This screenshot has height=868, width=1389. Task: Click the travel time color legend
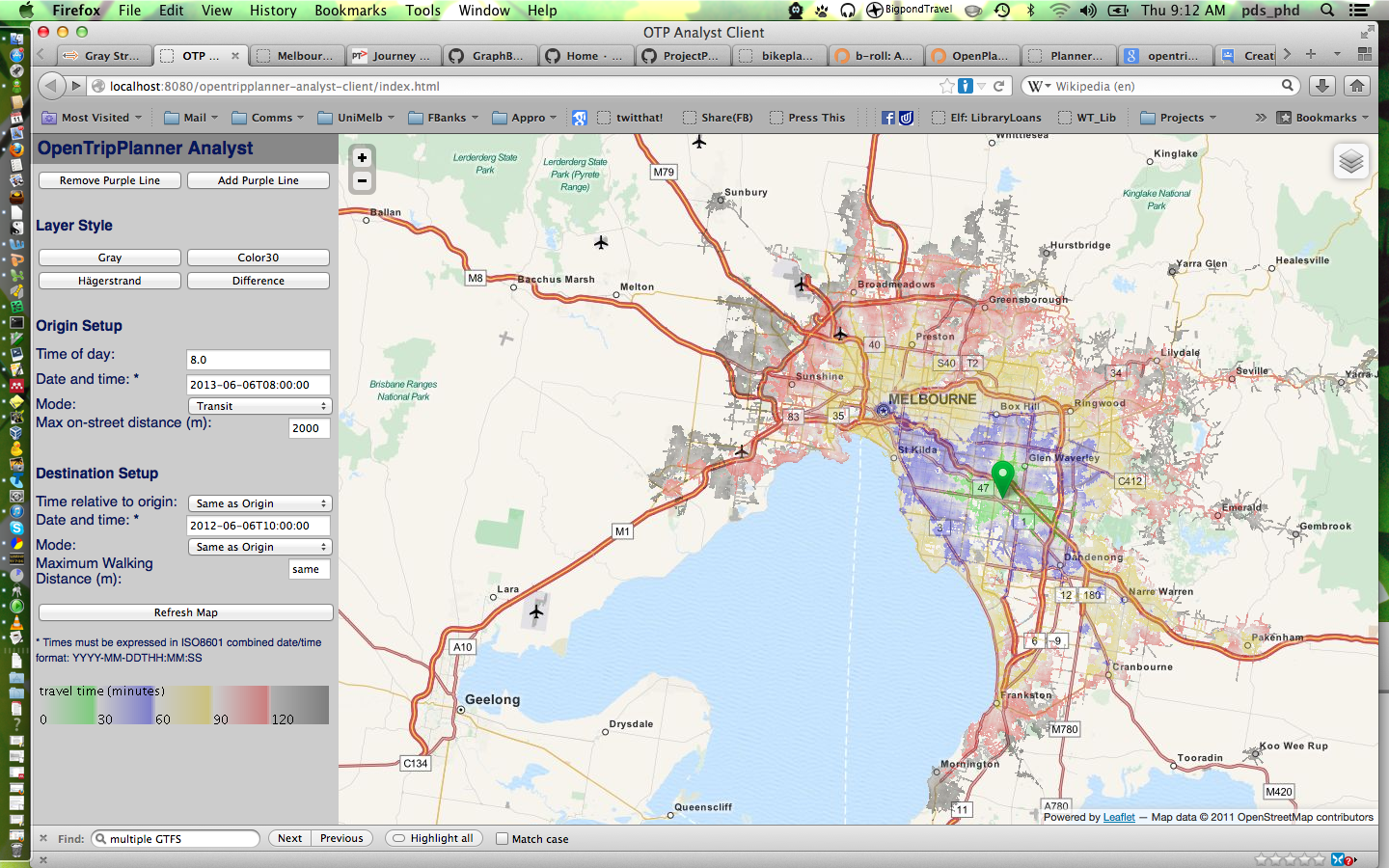click(x=183, y=705)
